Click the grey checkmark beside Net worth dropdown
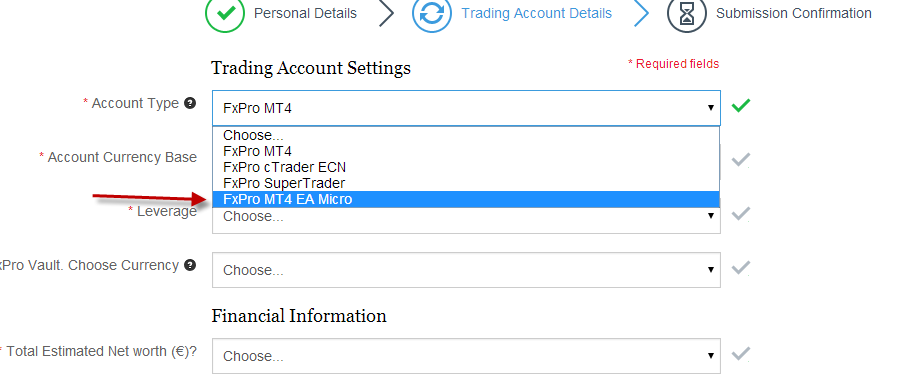Image resolution: width=911 pixels, height=383 pixels. tap(741, 354)
